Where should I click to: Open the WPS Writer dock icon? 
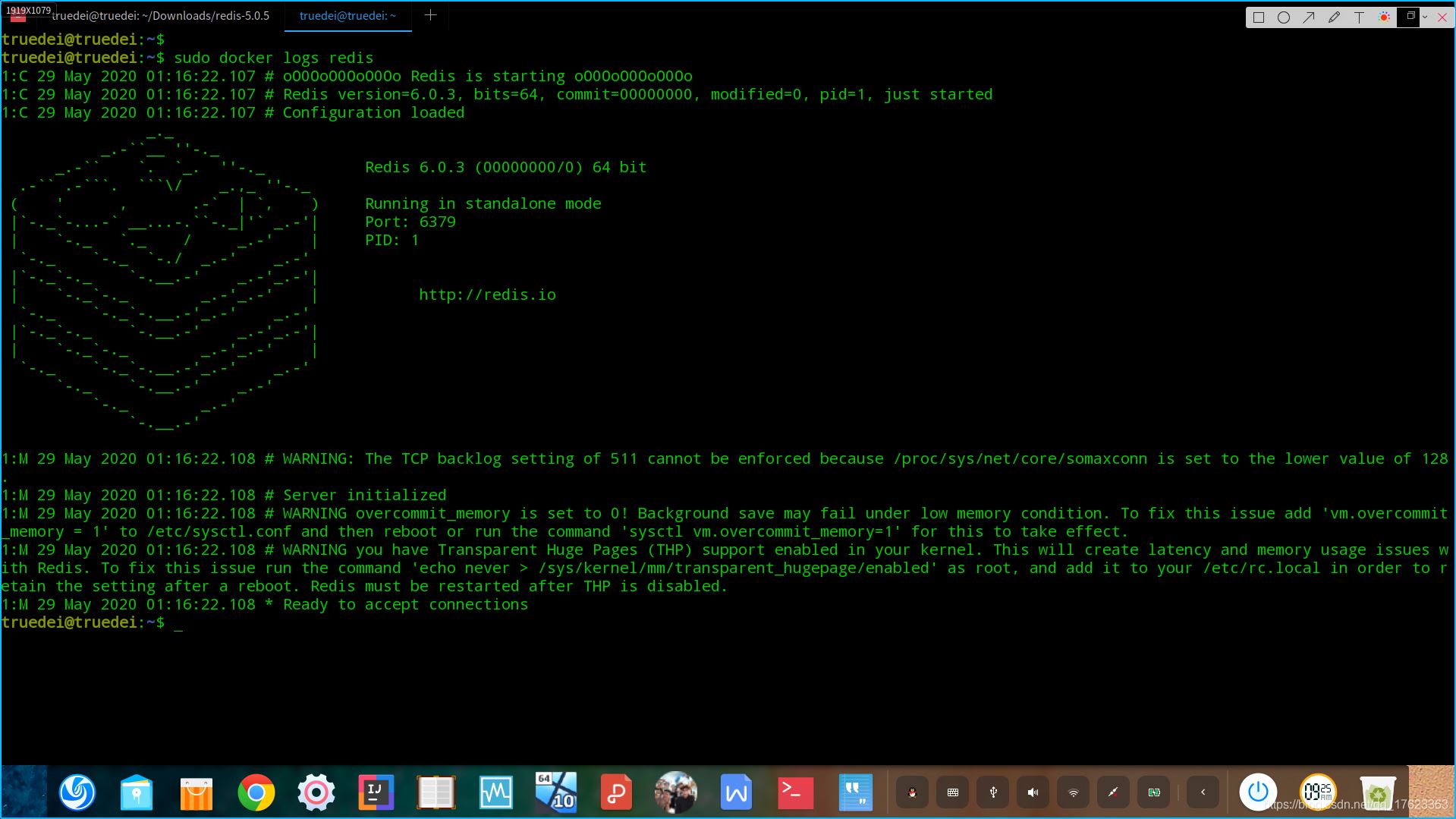pos(735,792)
